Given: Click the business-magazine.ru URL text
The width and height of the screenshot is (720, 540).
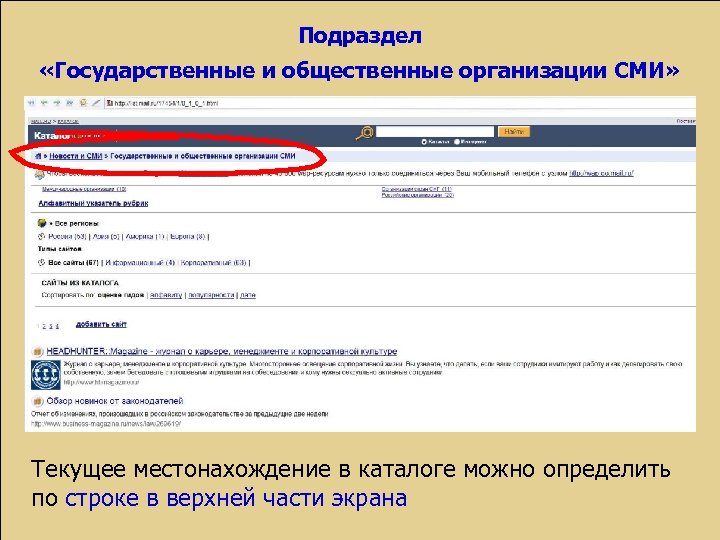Looking at the screenshot, I should [106, 424].
